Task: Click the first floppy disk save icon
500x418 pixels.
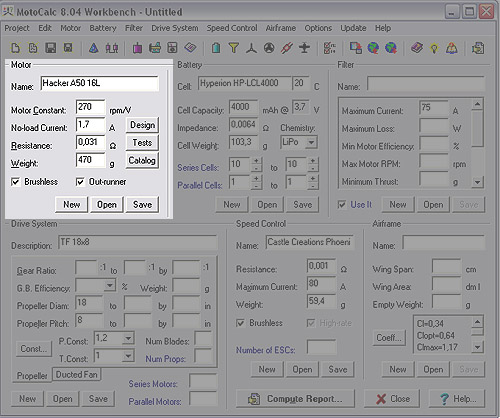Action: pyautogui.click(x=51, y=48)
